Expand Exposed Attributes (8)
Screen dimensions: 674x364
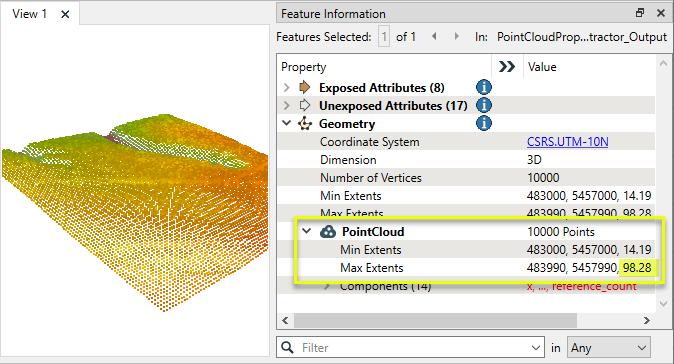point(287,88)
